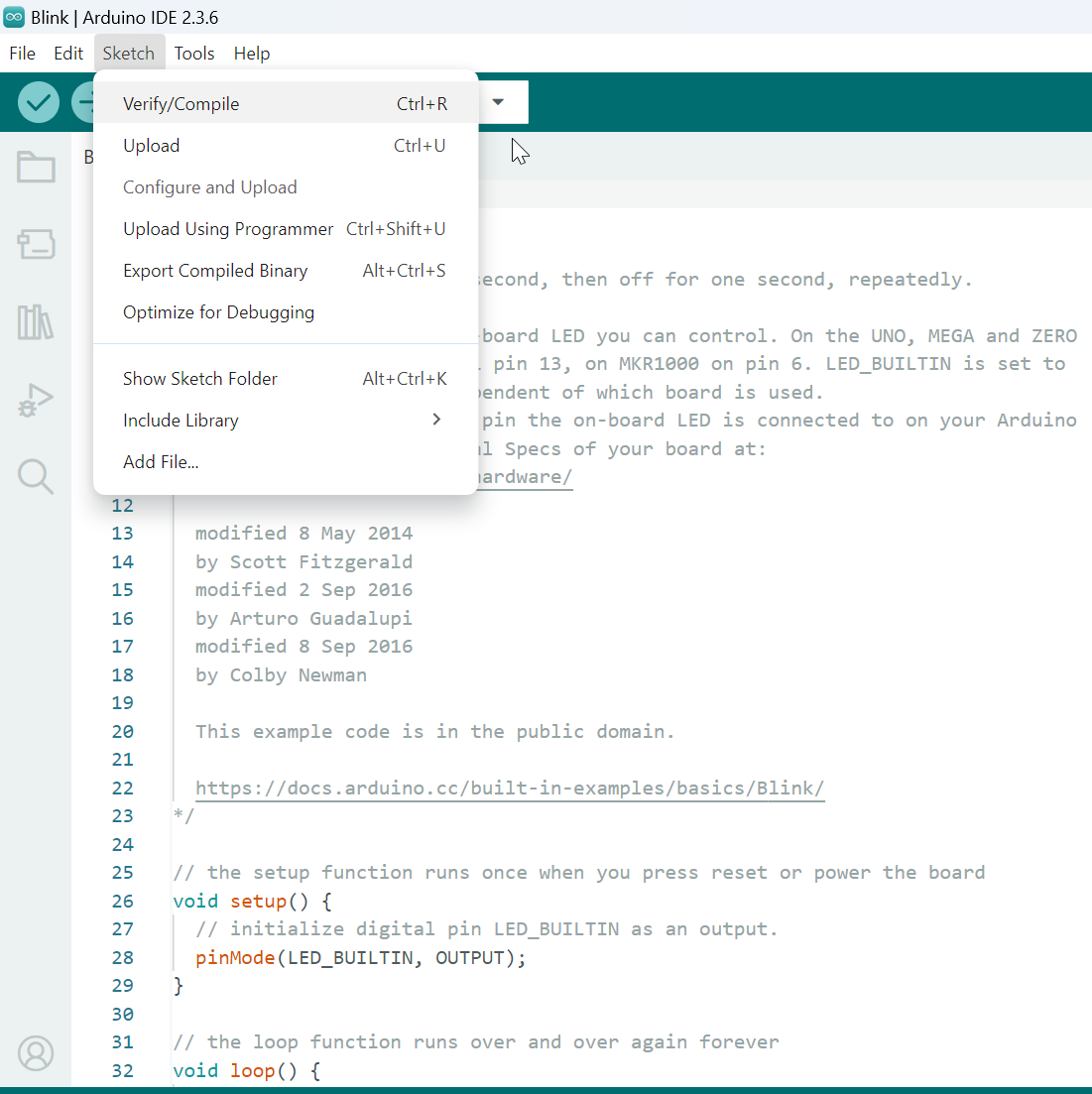1092x1094 pixels.
Task: Open the docs.arduino.cc Blink link
Action: click(510, 789)
